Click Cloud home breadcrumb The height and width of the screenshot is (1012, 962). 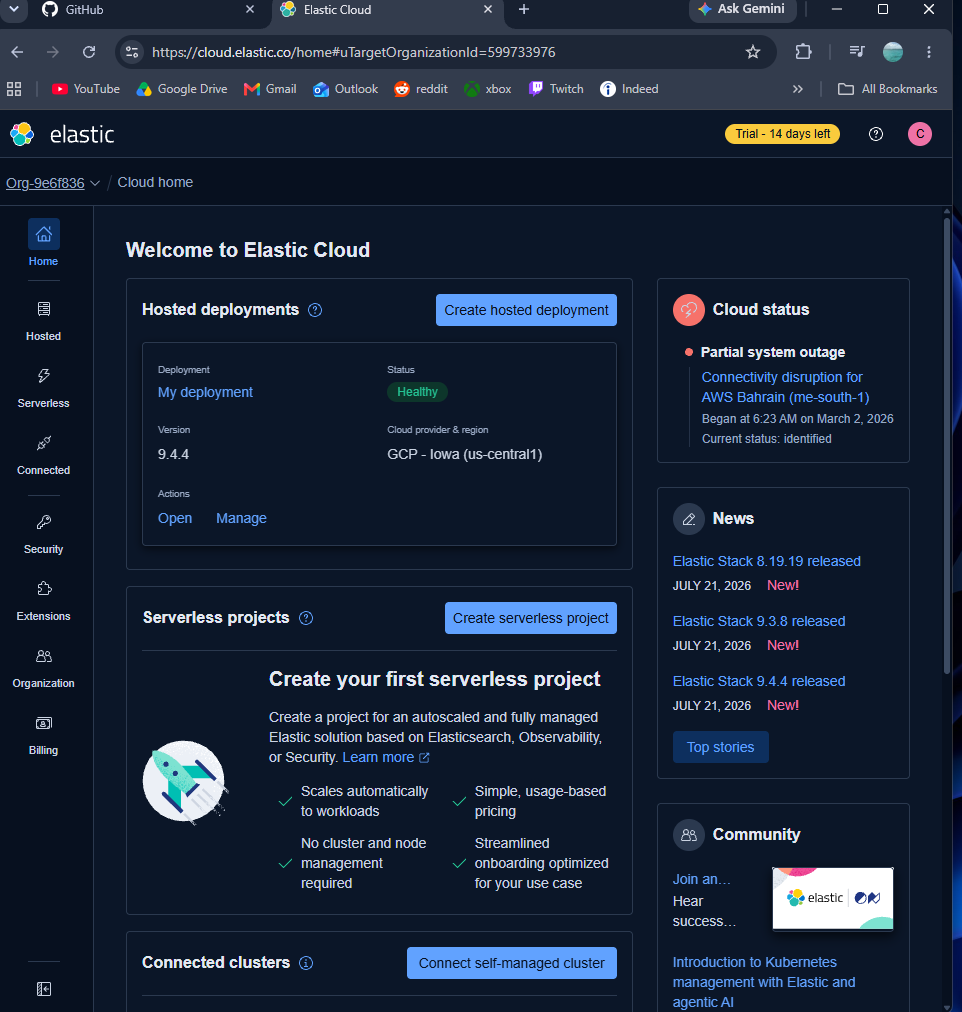click(155, 183)
